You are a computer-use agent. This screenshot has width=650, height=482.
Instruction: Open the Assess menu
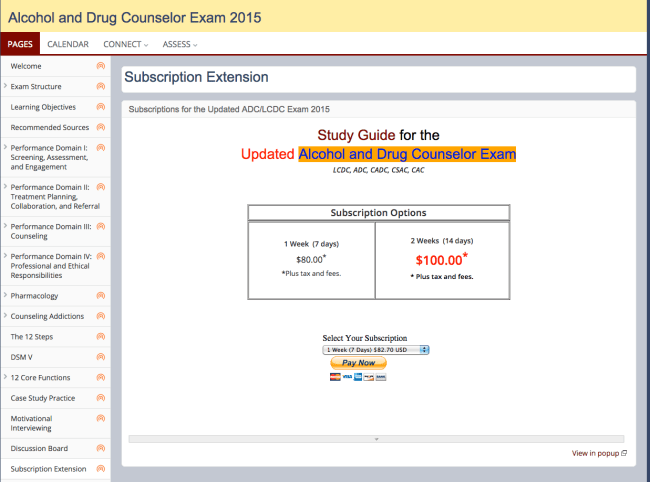[x=180, y=44]
